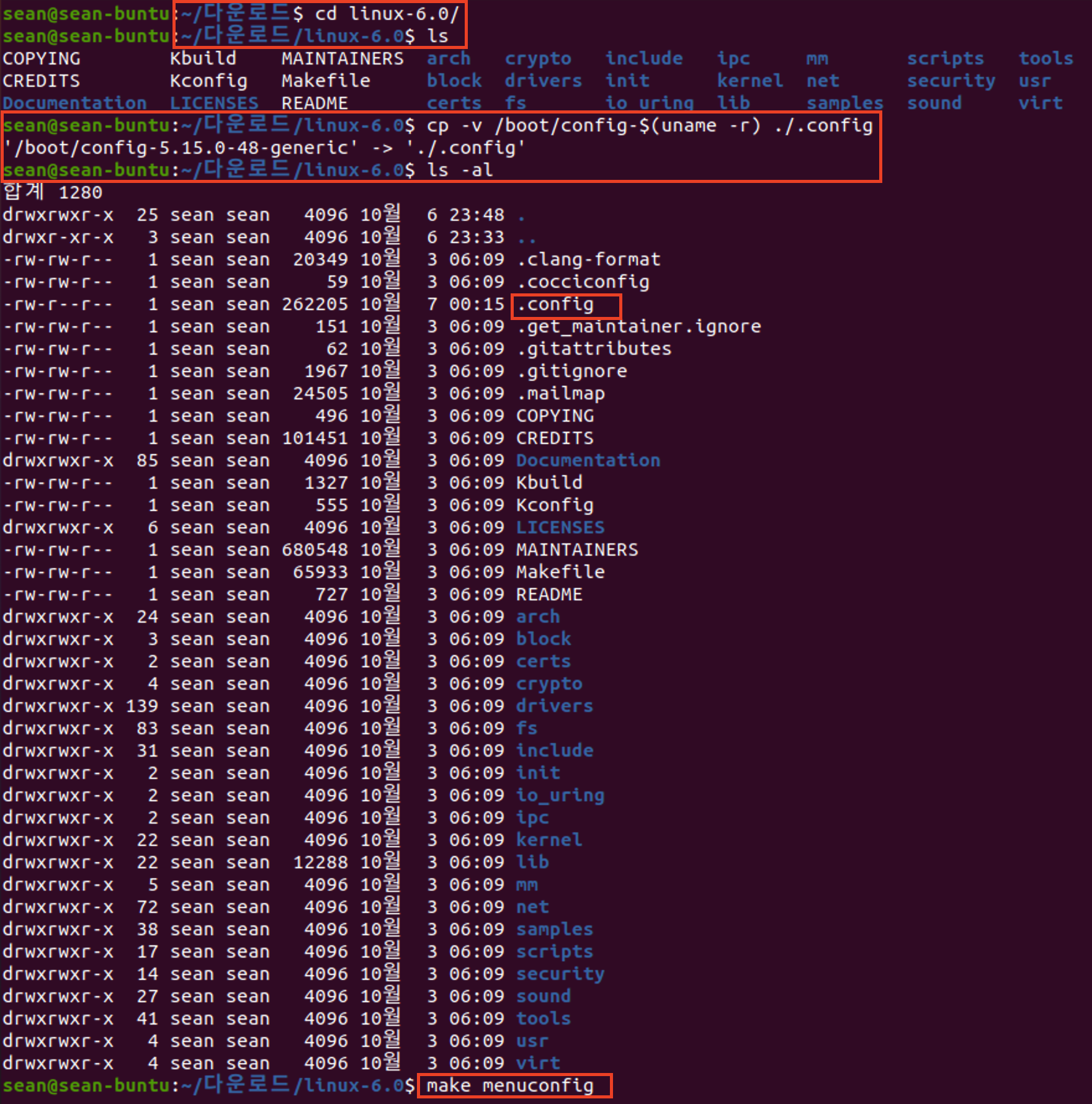1092x1104 pixels.
Task: Click the file size 262205
Action: coord(315,305)
